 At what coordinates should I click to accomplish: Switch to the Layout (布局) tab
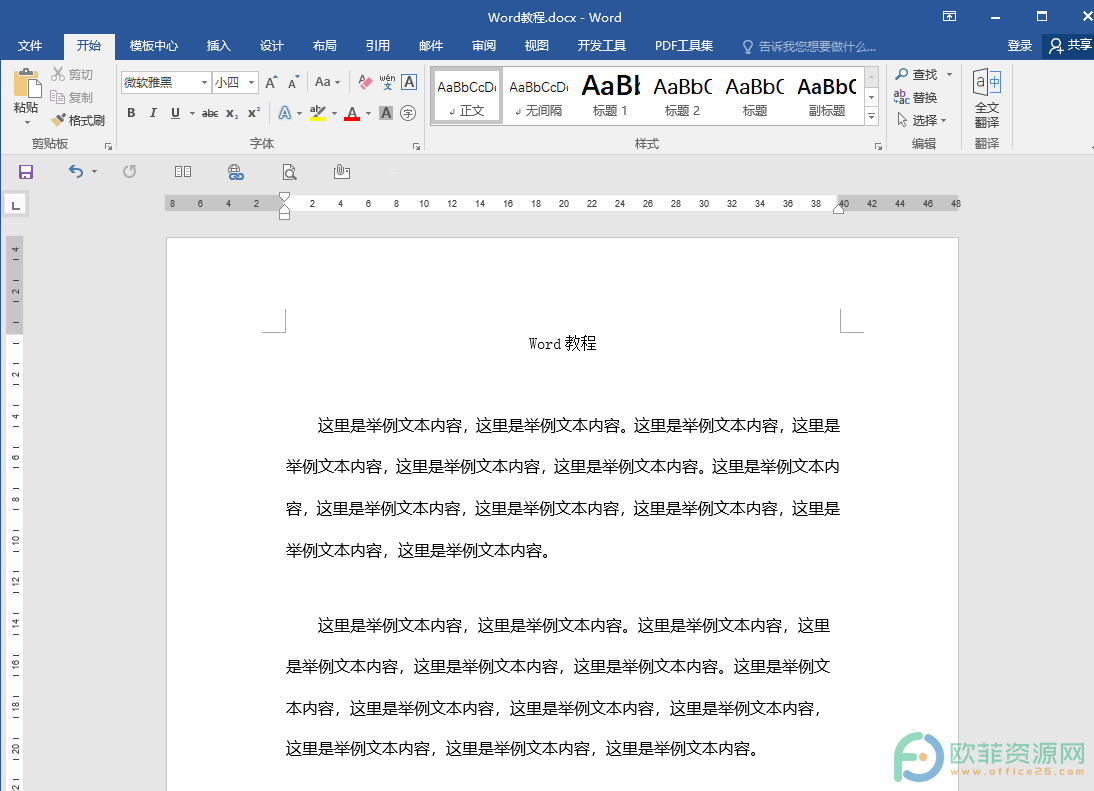tap(324, 46)
